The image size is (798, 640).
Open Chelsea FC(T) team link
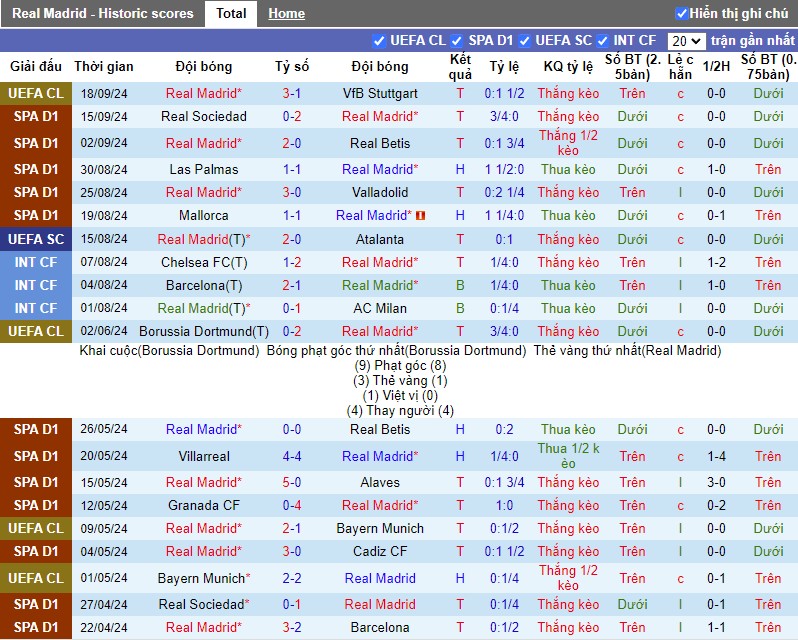[204, 263]
